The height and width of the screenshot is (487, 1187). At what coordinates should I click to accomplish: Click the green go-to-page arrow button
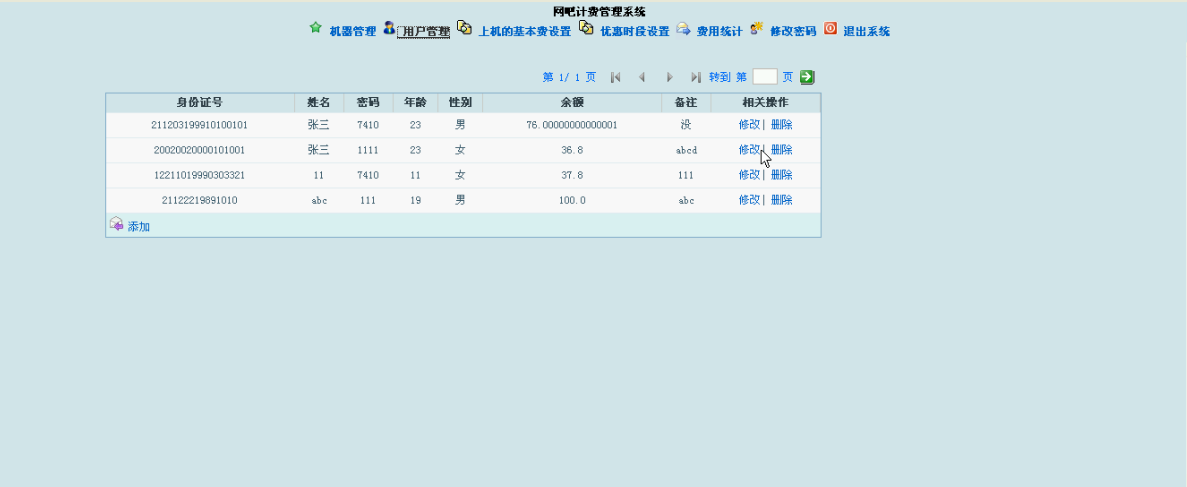tap(807, 76)
